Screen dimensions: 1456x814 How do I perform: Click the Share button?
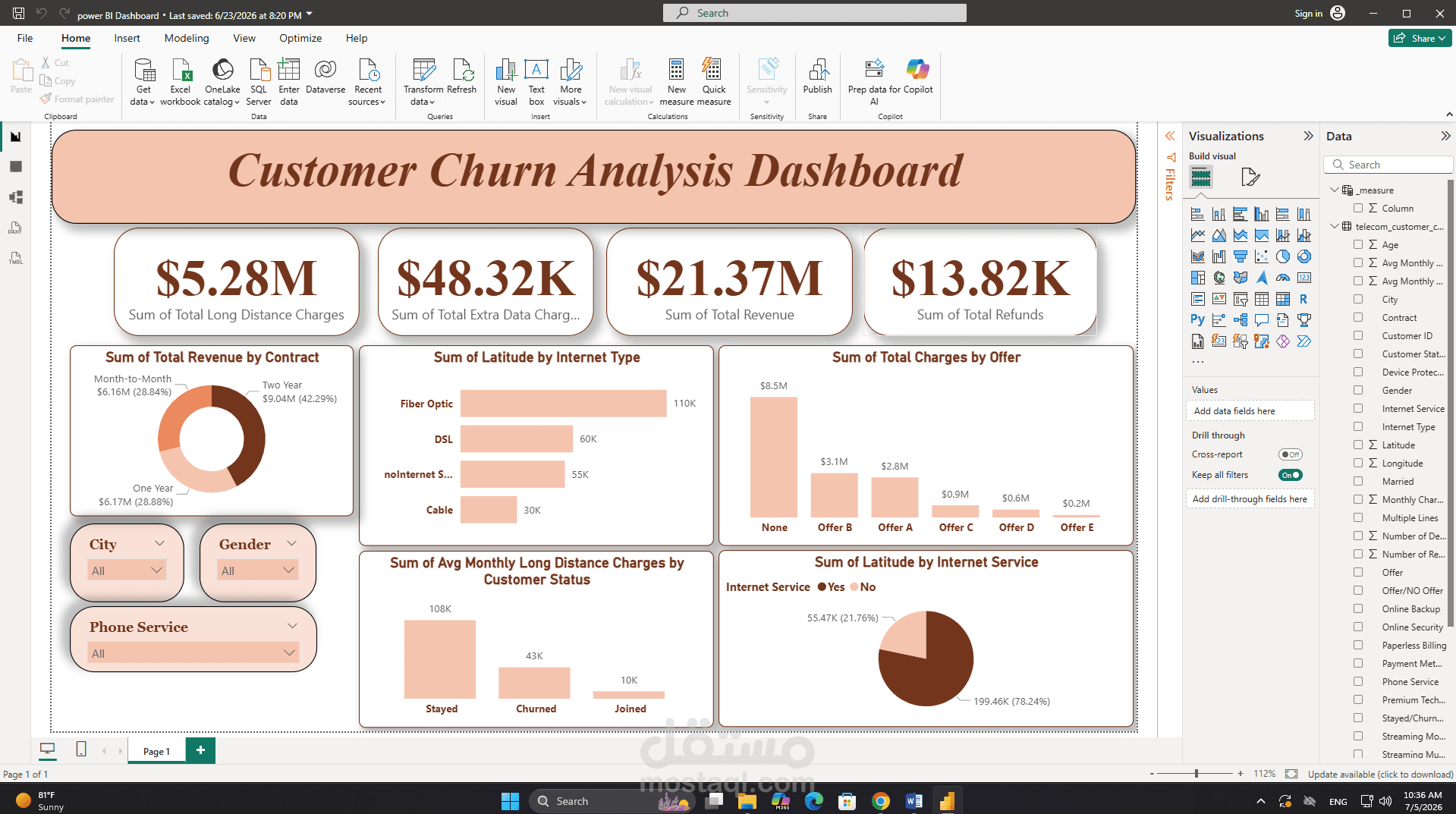[1420, 38]
